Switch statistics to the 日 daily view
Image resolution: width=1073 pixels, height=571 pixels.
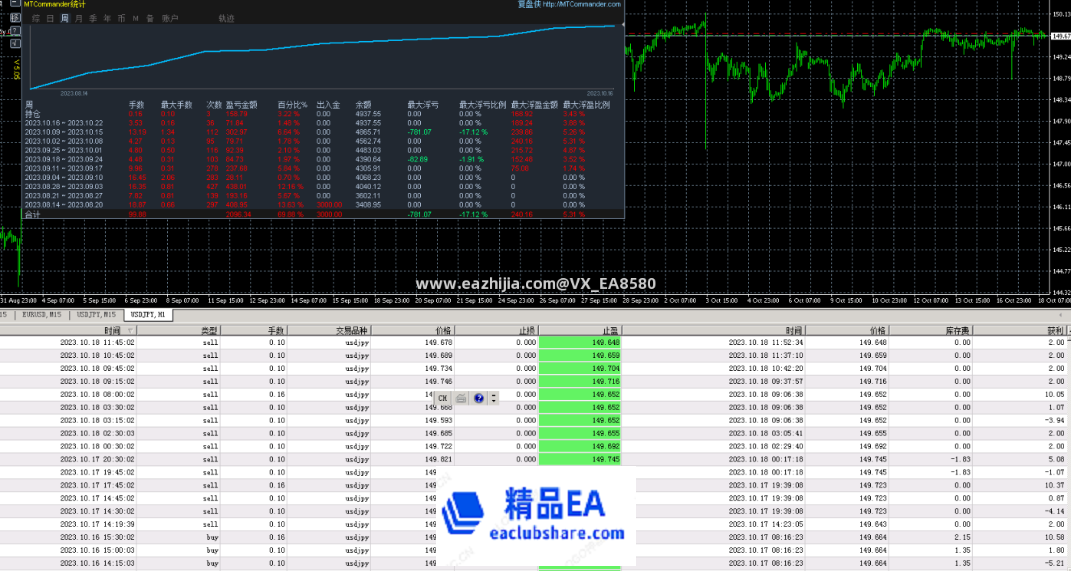coord(50,18)
